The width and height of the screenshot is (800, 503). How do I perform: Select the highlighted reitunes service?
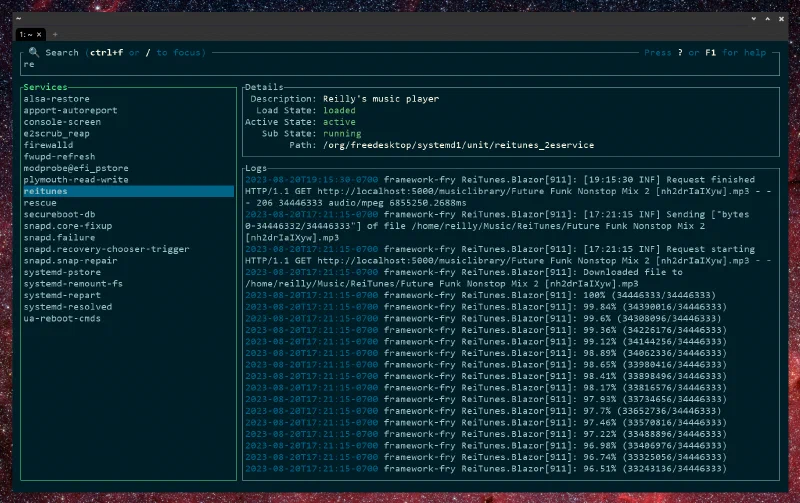[x=129, y=191]
